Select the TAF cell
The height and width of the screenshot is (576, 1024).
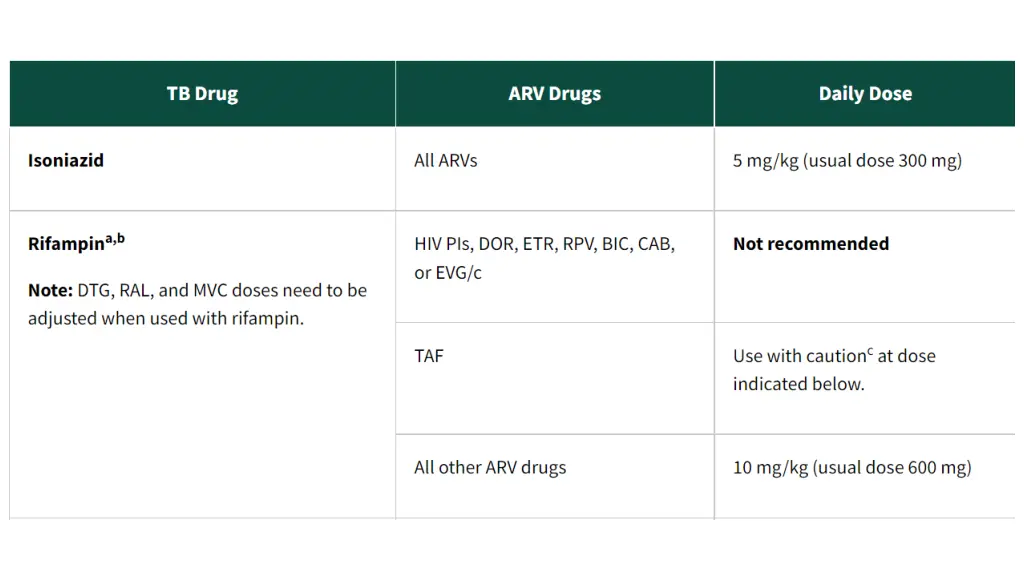click(429, 355)
